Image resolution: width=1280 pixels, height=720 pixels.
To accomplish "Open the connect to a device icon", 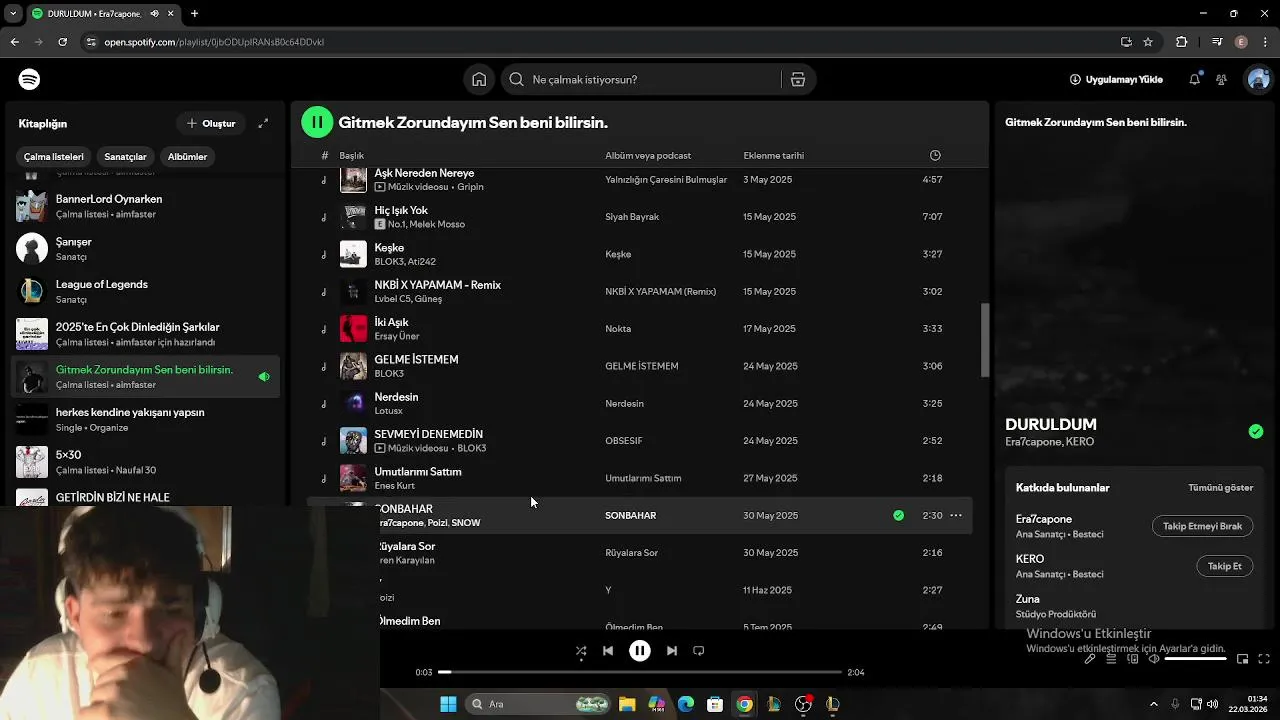I will (x=1133, y=659).
